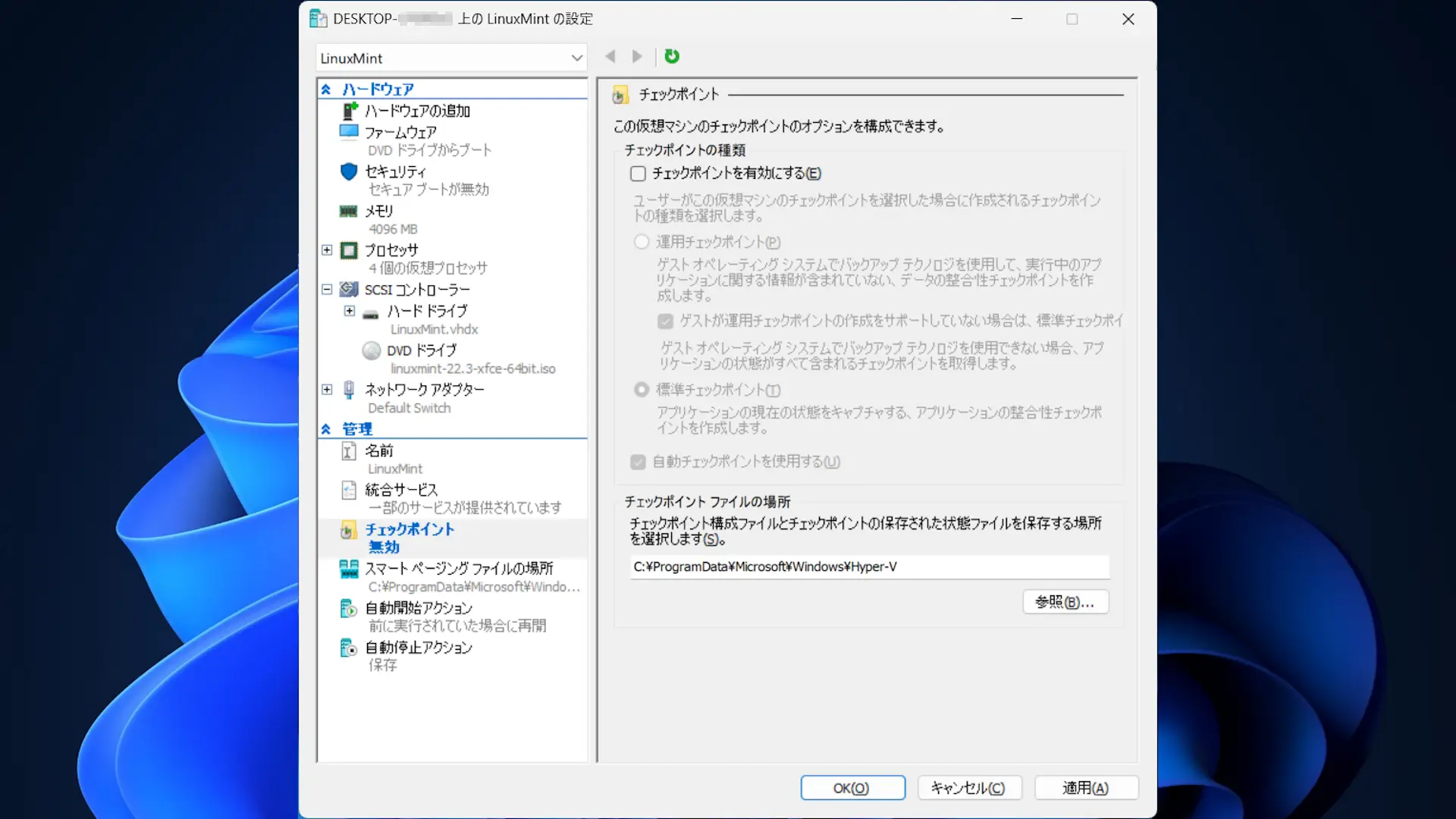Viewport: 1456px width, 819px height.
Task: Open 自動停止アクション settings
Action: (419, 648)
